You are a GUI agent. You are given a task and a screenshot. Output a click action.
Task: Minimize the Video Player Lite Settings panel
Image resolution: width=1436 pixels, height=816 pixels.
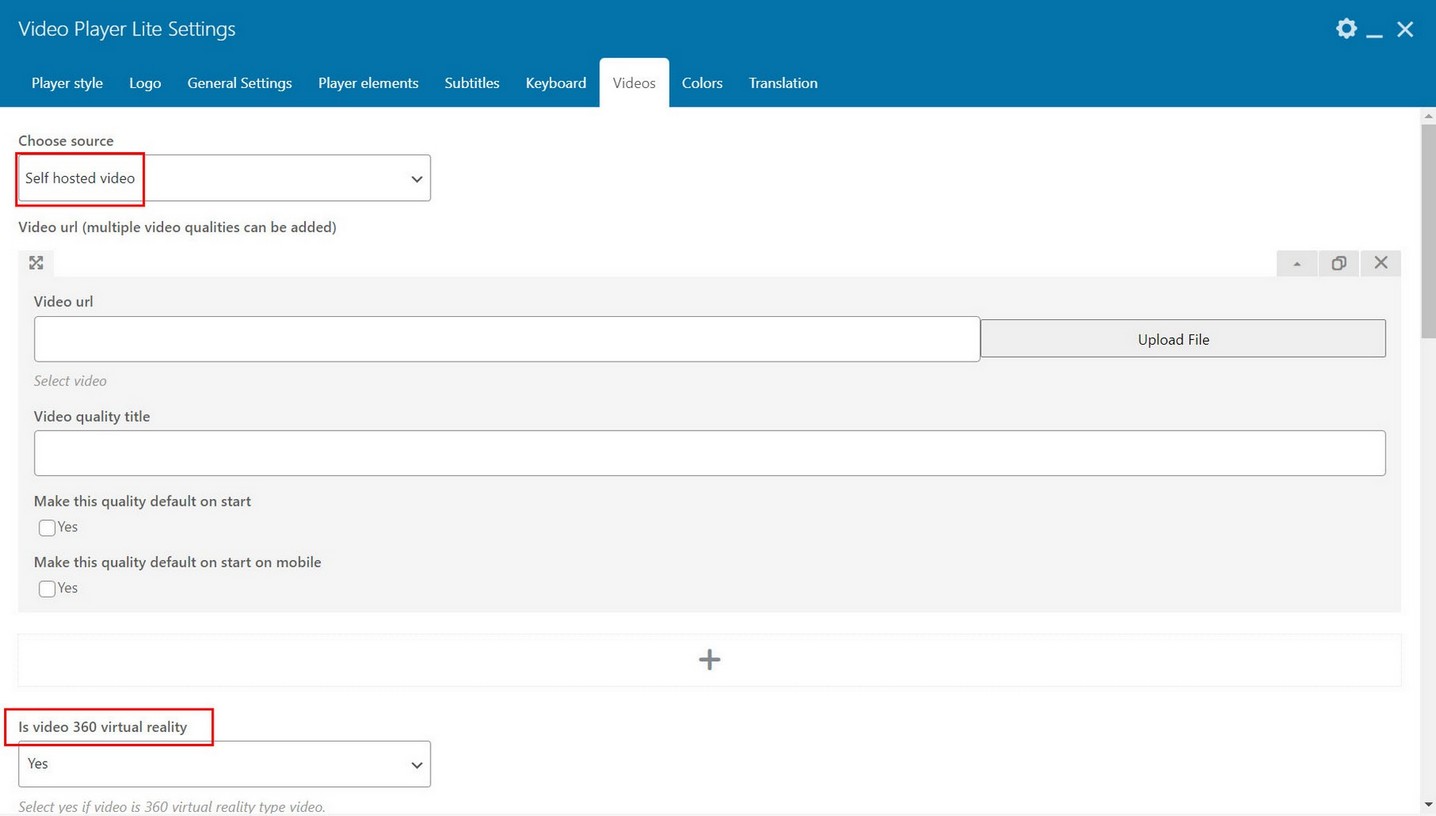(1375, 31)
